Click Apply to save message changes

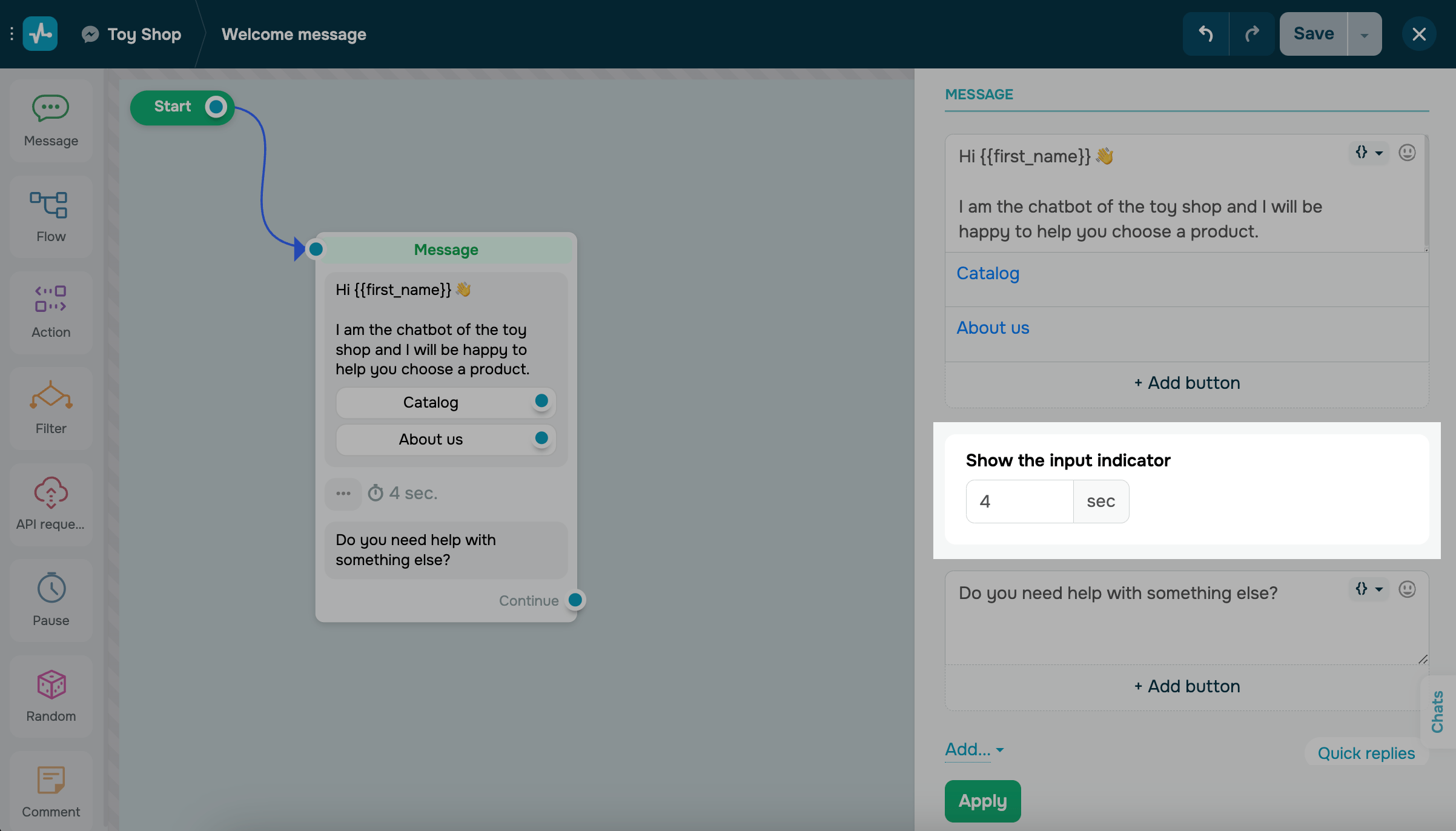(982, 800)
